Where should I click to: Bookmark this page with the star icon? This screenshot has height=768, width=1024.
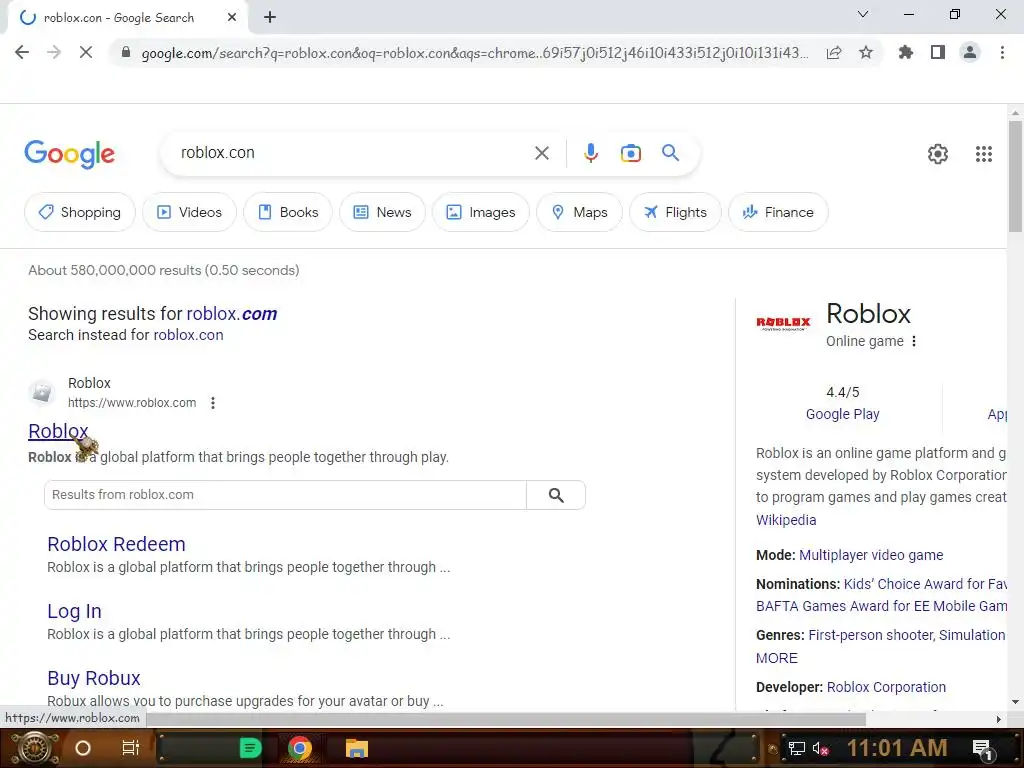[866, 52]
